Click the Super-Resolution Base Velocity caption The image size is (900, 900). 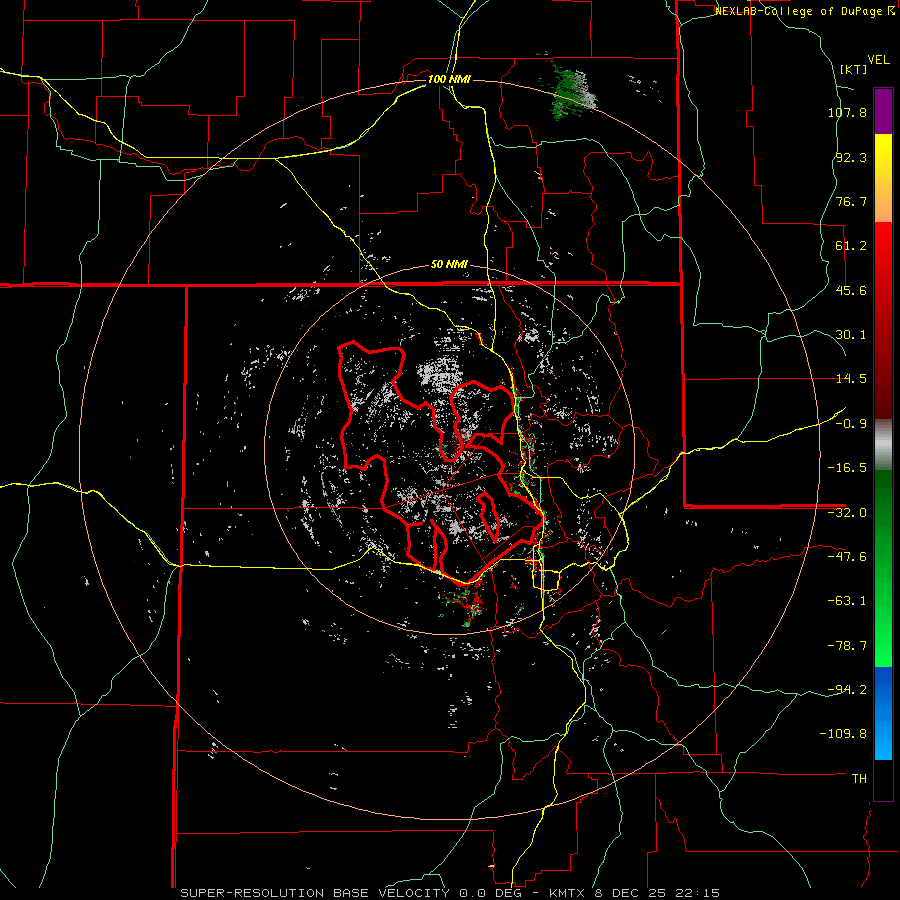(x=450, y=893)
